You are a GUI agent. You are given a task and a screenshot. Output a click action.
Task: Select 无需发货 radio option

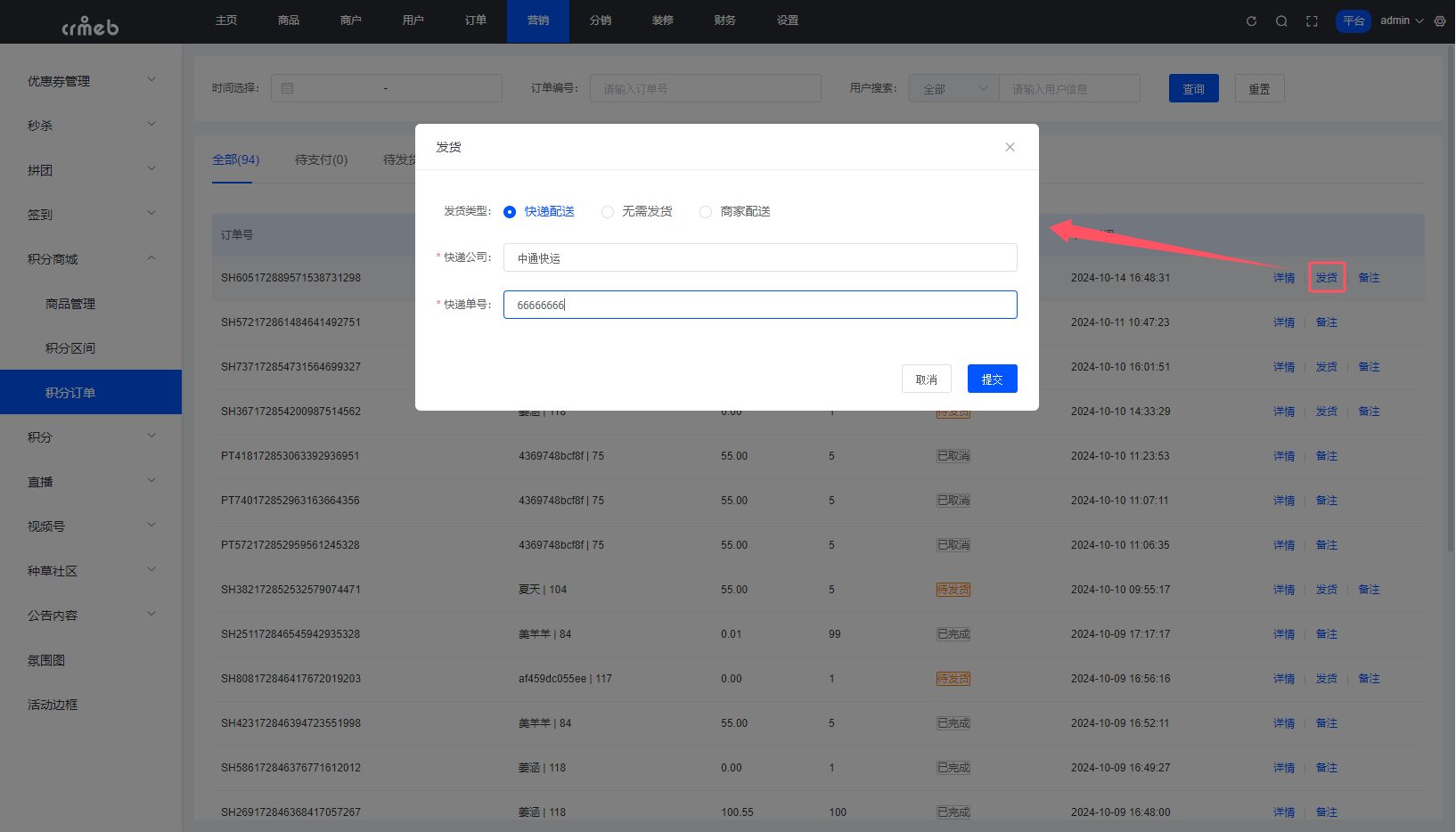637,212
